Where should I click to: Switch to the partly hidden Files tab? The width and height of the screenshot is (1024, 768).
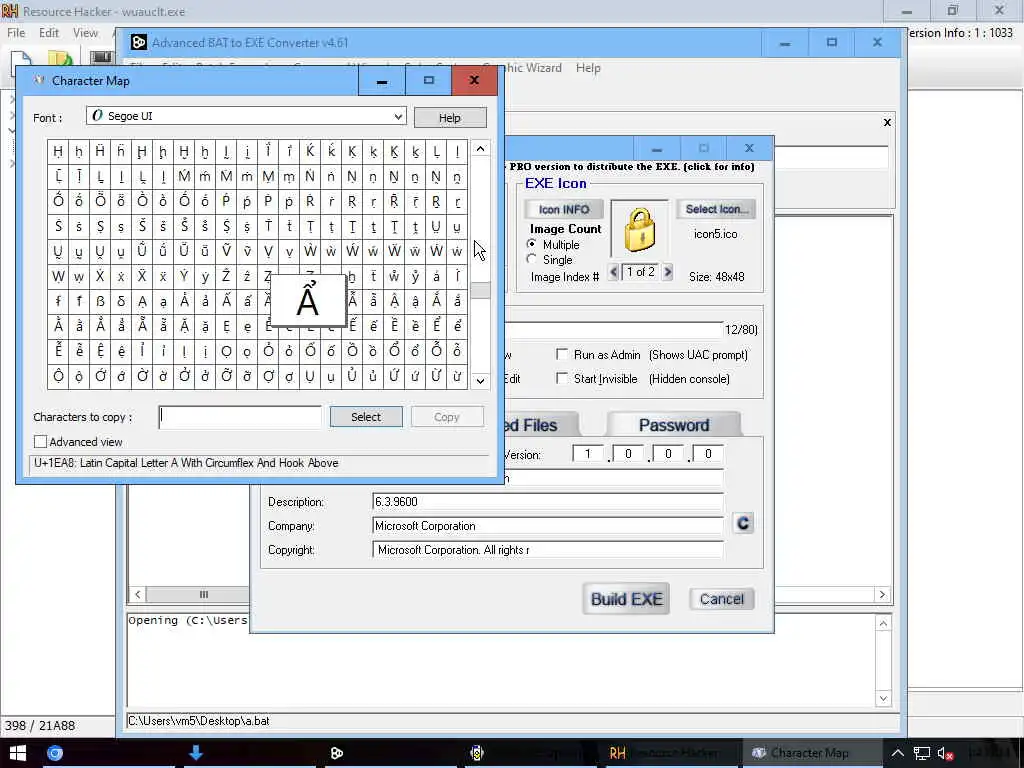[x=541, y=425]
